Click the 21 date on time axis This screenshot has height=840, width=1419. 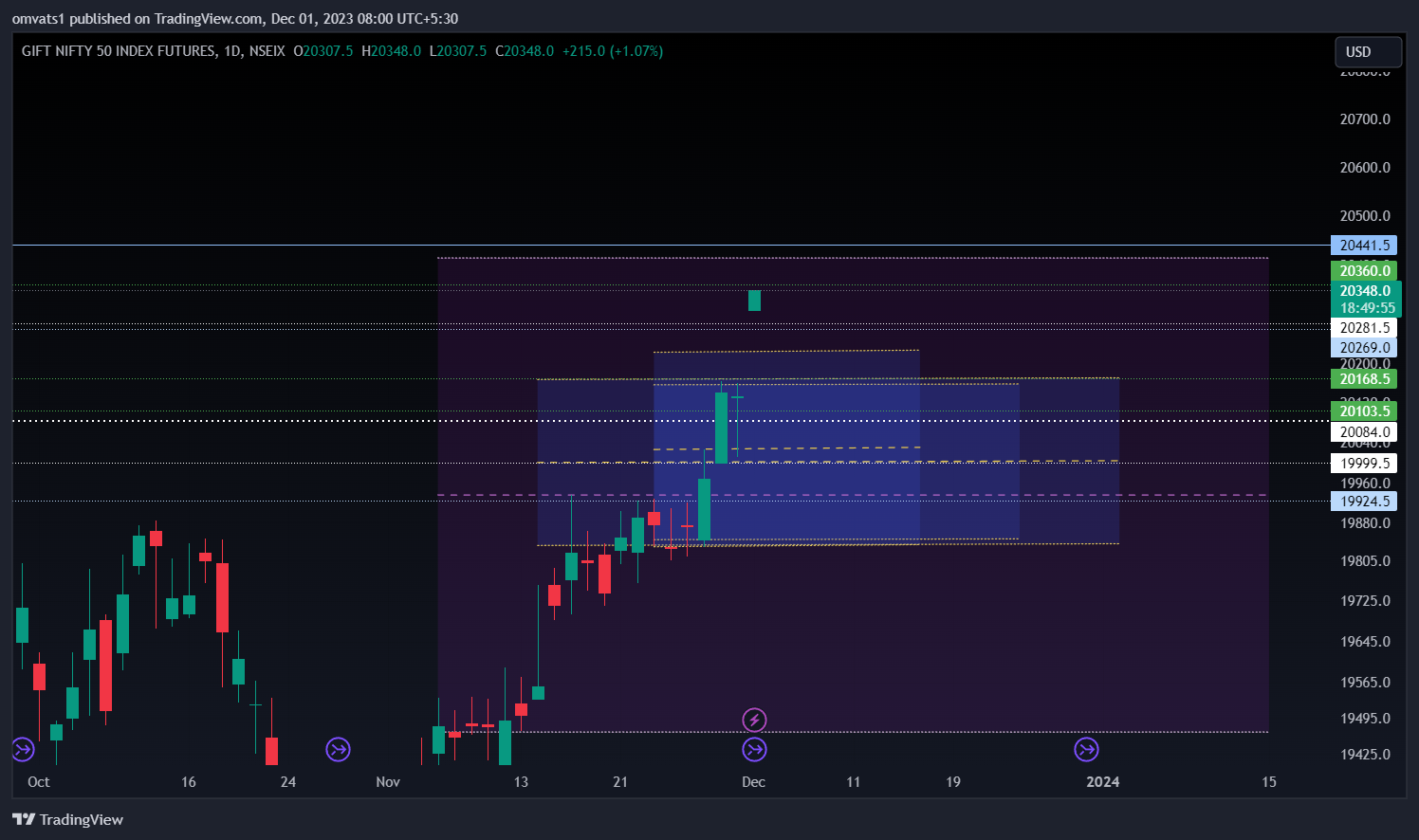pos(620,782)
